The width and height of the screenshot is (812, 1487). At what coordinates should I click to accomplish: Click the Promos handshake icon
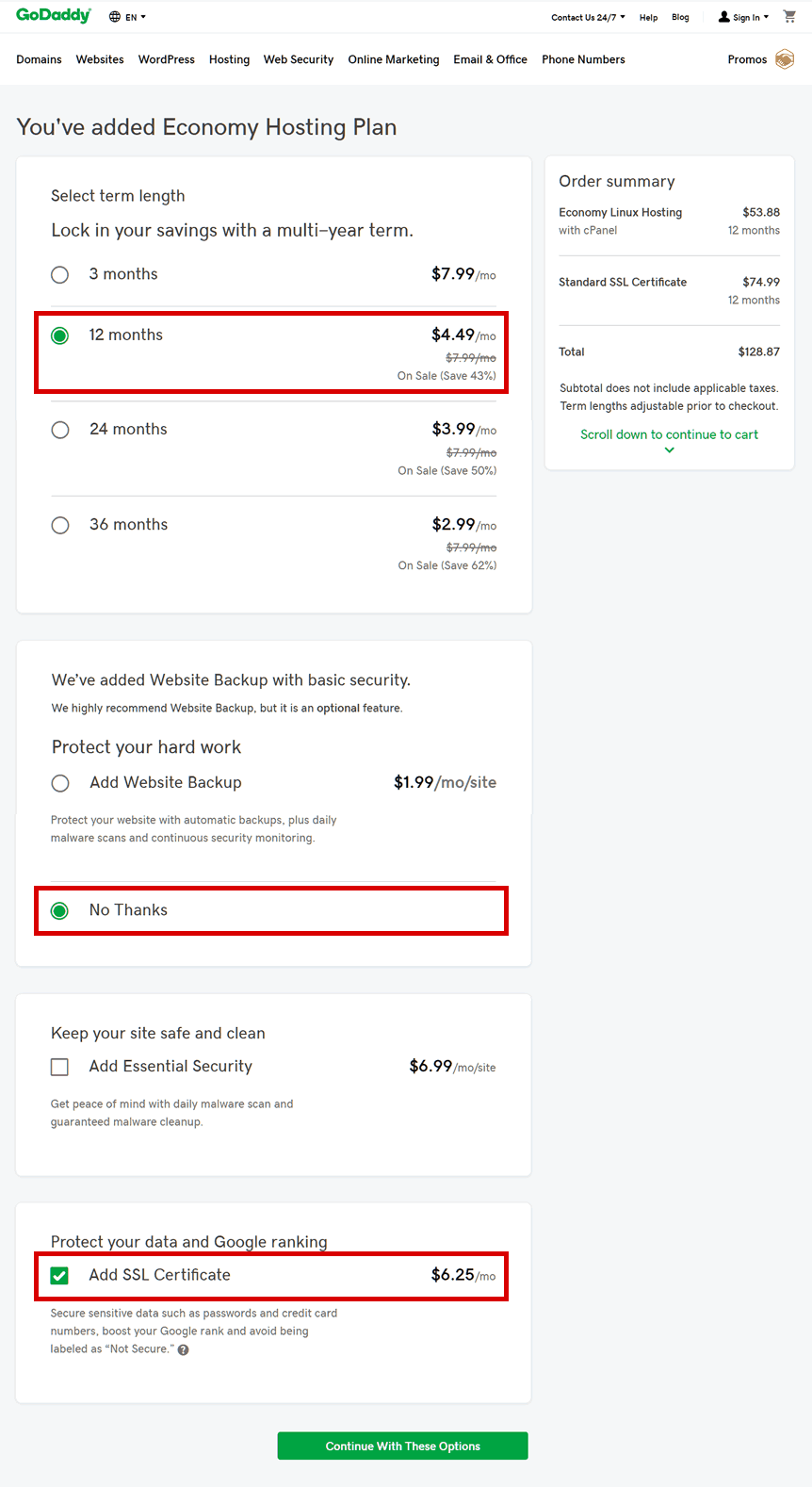[x=785, y=59]
